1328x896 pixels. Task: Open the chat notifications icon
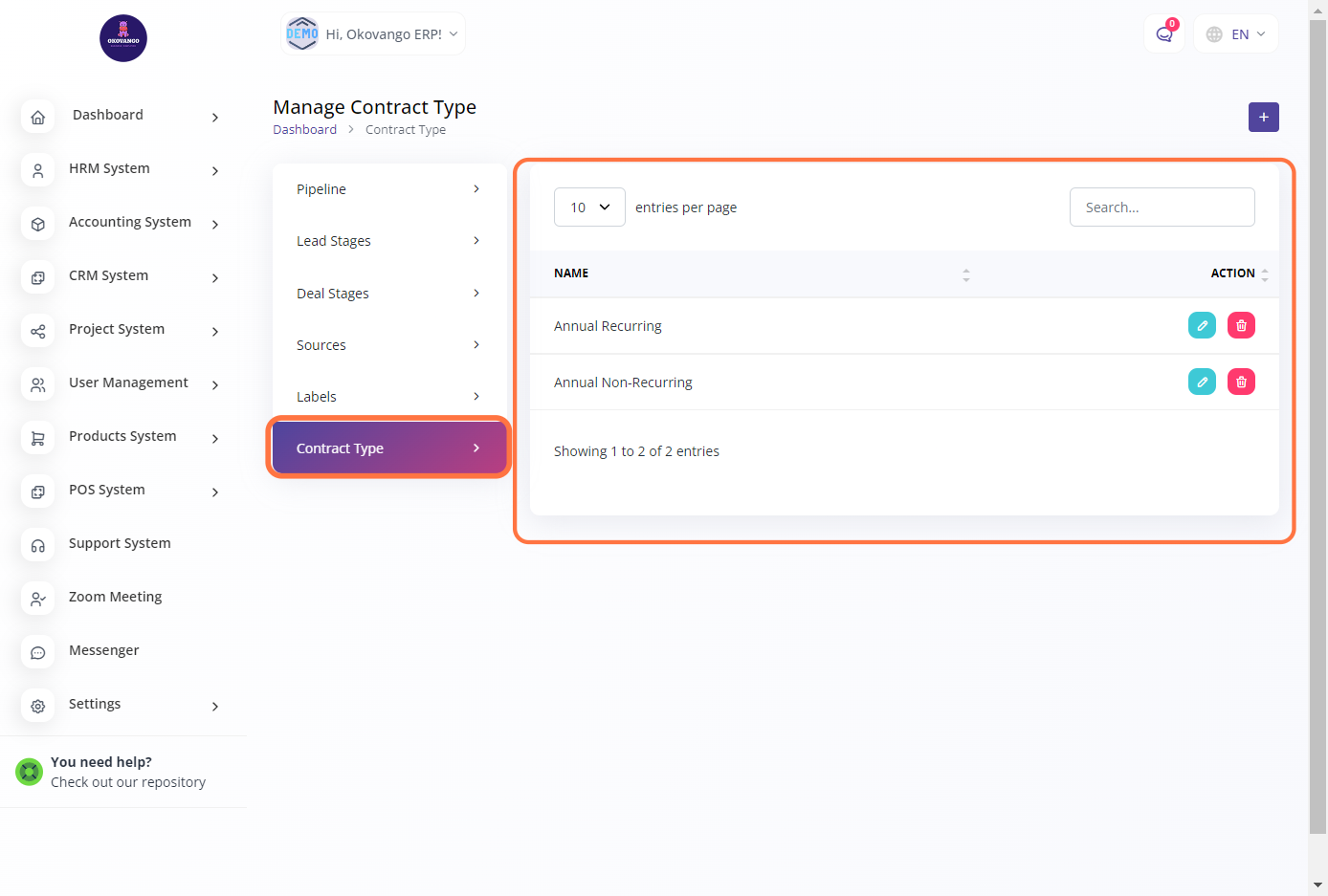click(1163, 34)
